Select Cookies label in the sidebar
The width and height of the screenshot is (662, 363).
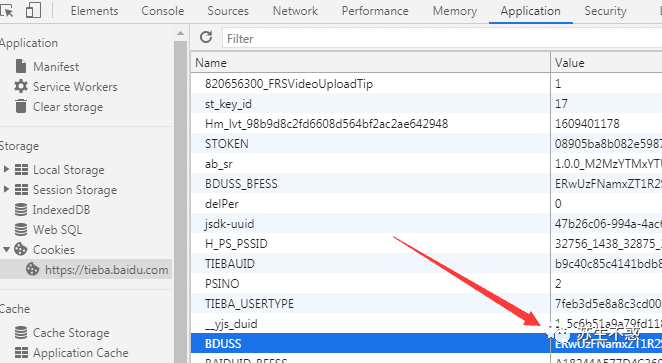[x=54, y=250]
